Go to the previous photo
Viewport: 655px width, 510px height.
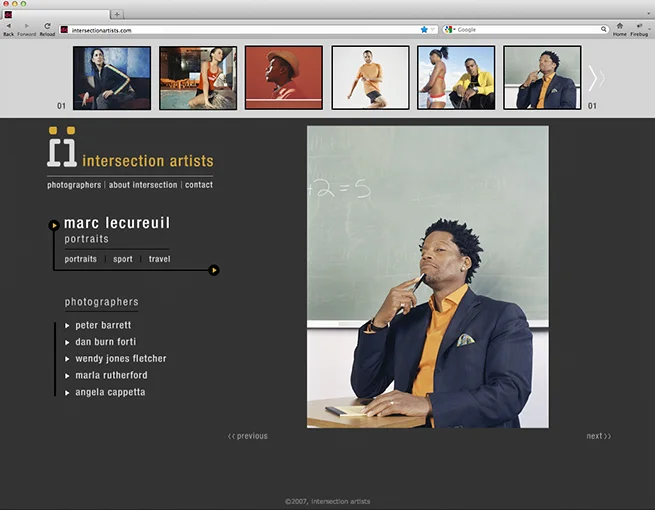(x=248, y=436)
